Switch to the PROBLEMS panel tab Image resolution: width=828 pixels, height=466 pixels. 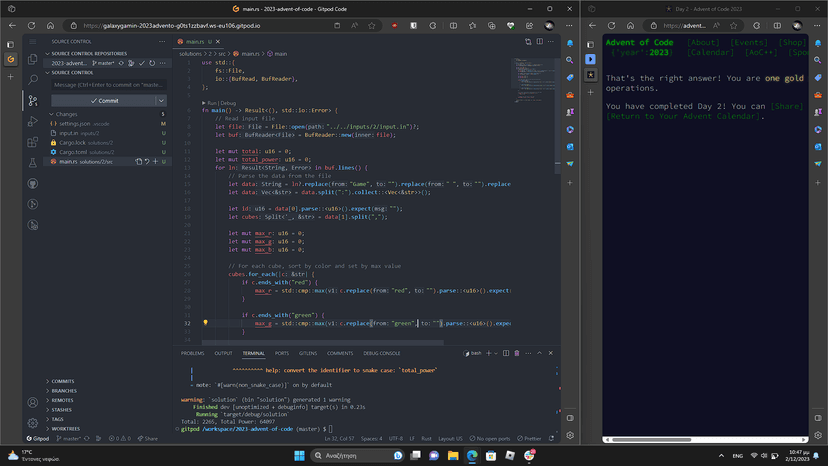pyautogui.click(x=192, y=353)
